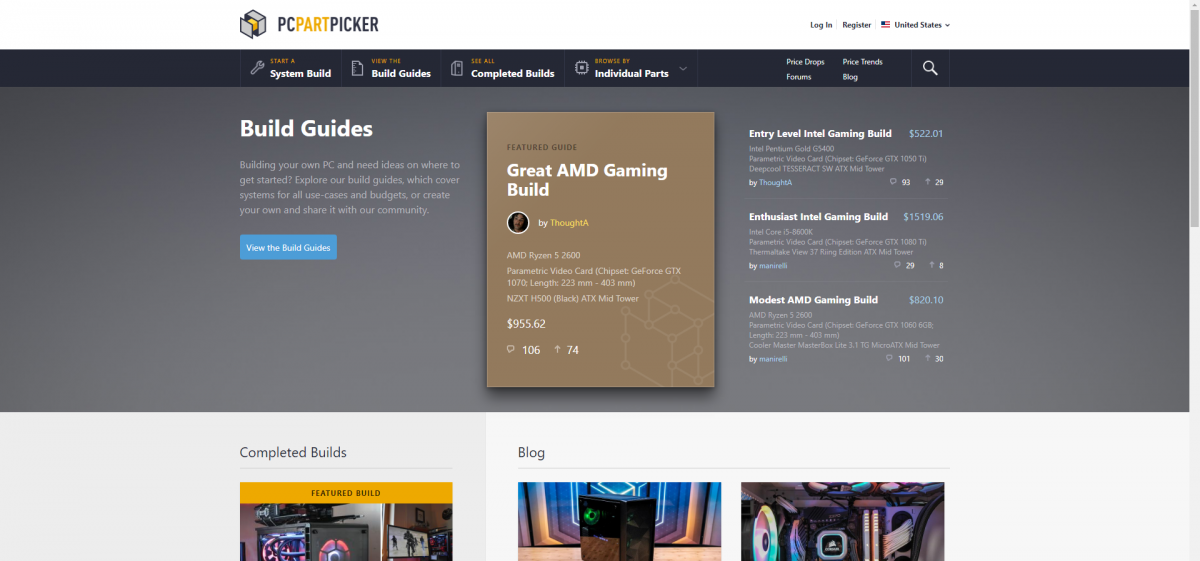Click the $820.10 price
The width and height of the screenshot is (1200, 561).
[926, 299]
